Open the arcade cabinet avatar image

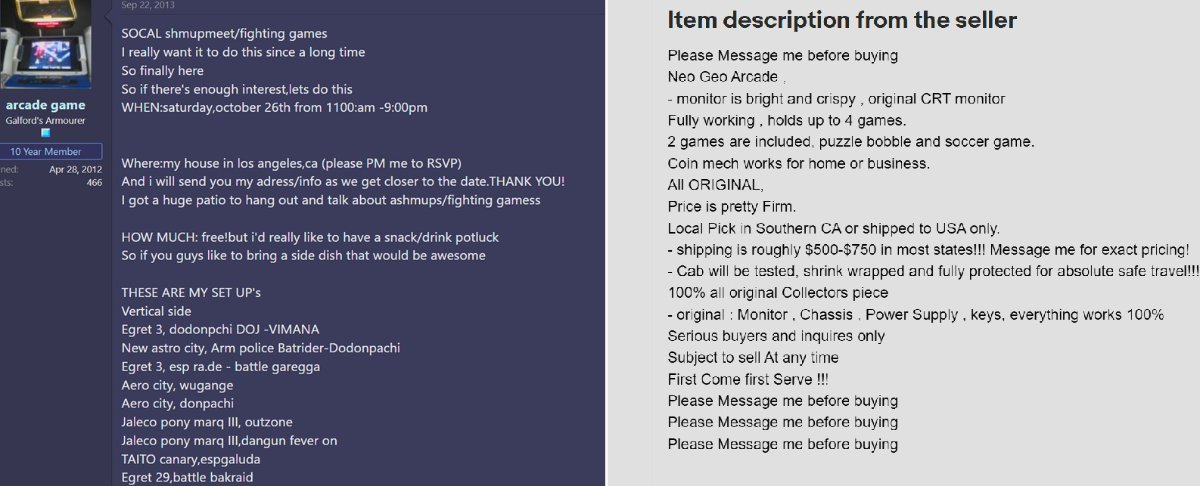(x=46, y=45)
